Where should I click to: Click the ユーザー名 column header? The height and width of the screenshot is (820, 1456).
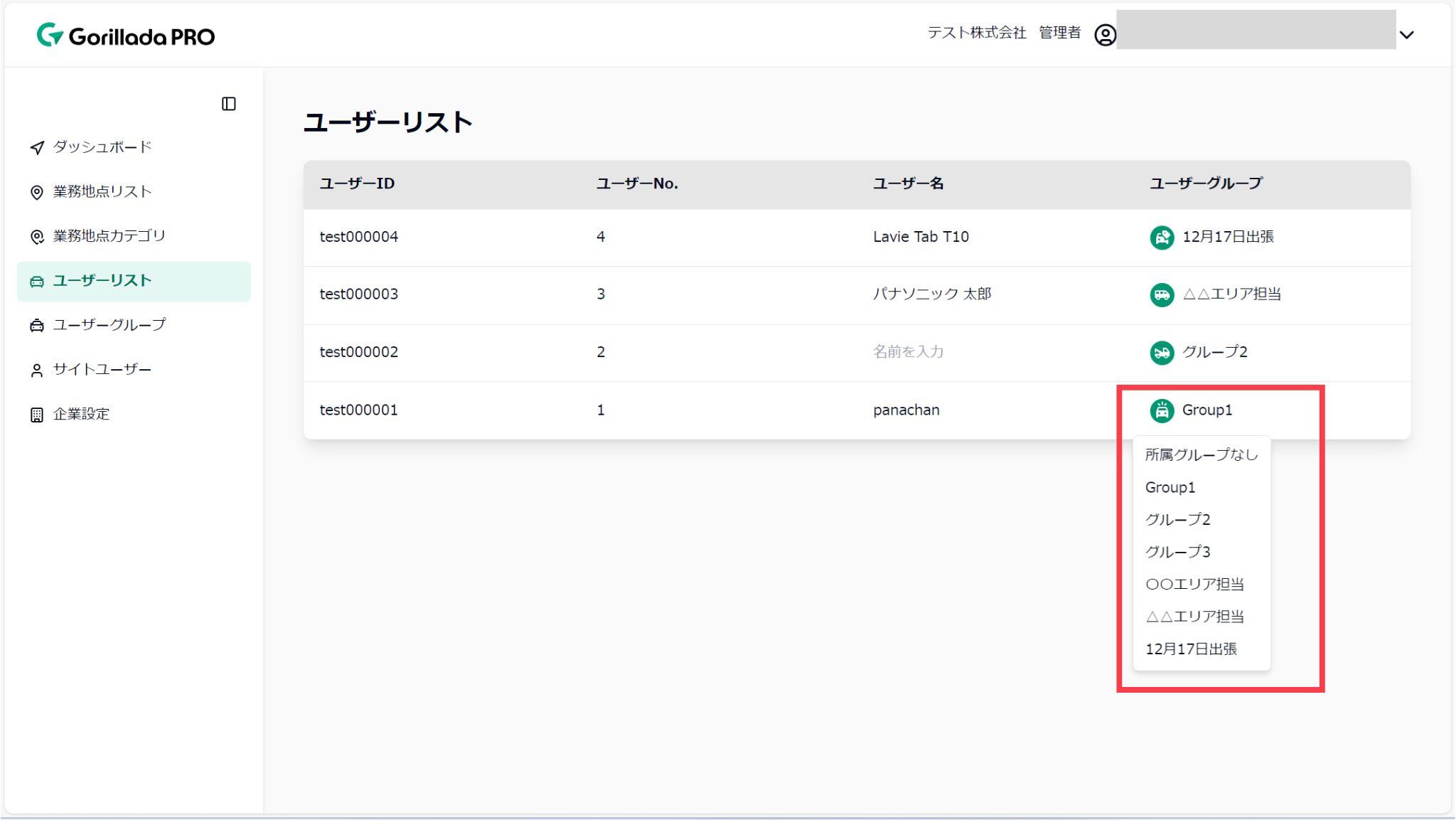pyautogui.click(x=909, y=183)
